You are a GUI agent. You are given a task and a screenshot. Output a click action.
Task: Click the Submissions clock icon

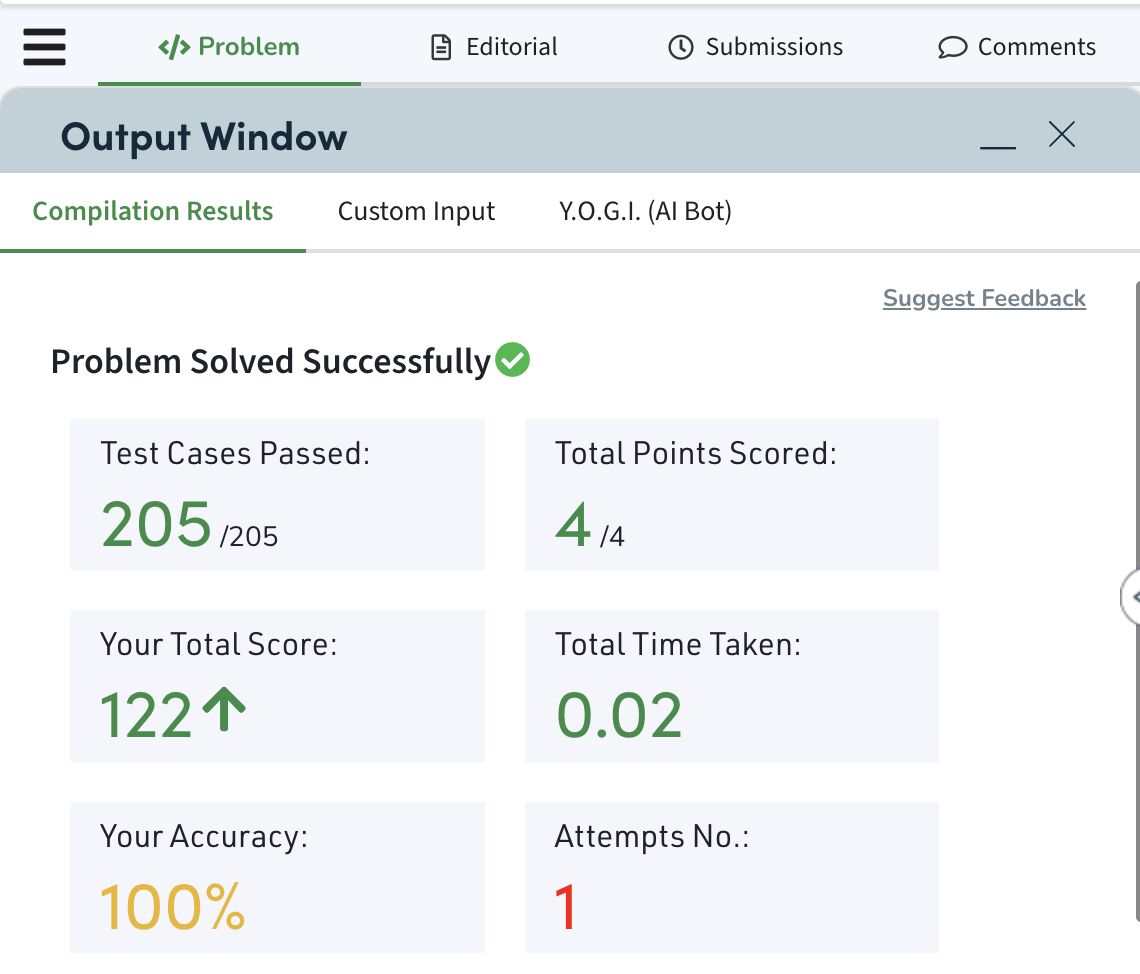(x=681, y=47)
